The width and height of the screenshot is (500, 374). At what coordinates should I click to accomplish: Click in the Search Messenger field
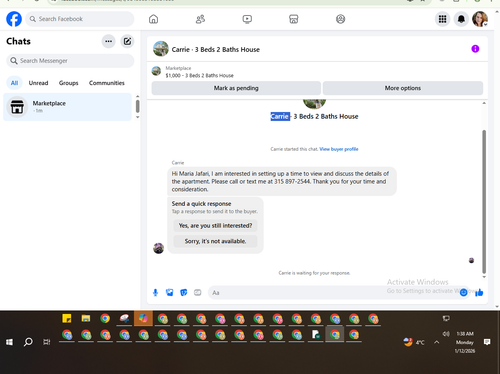tap(70, 61)
